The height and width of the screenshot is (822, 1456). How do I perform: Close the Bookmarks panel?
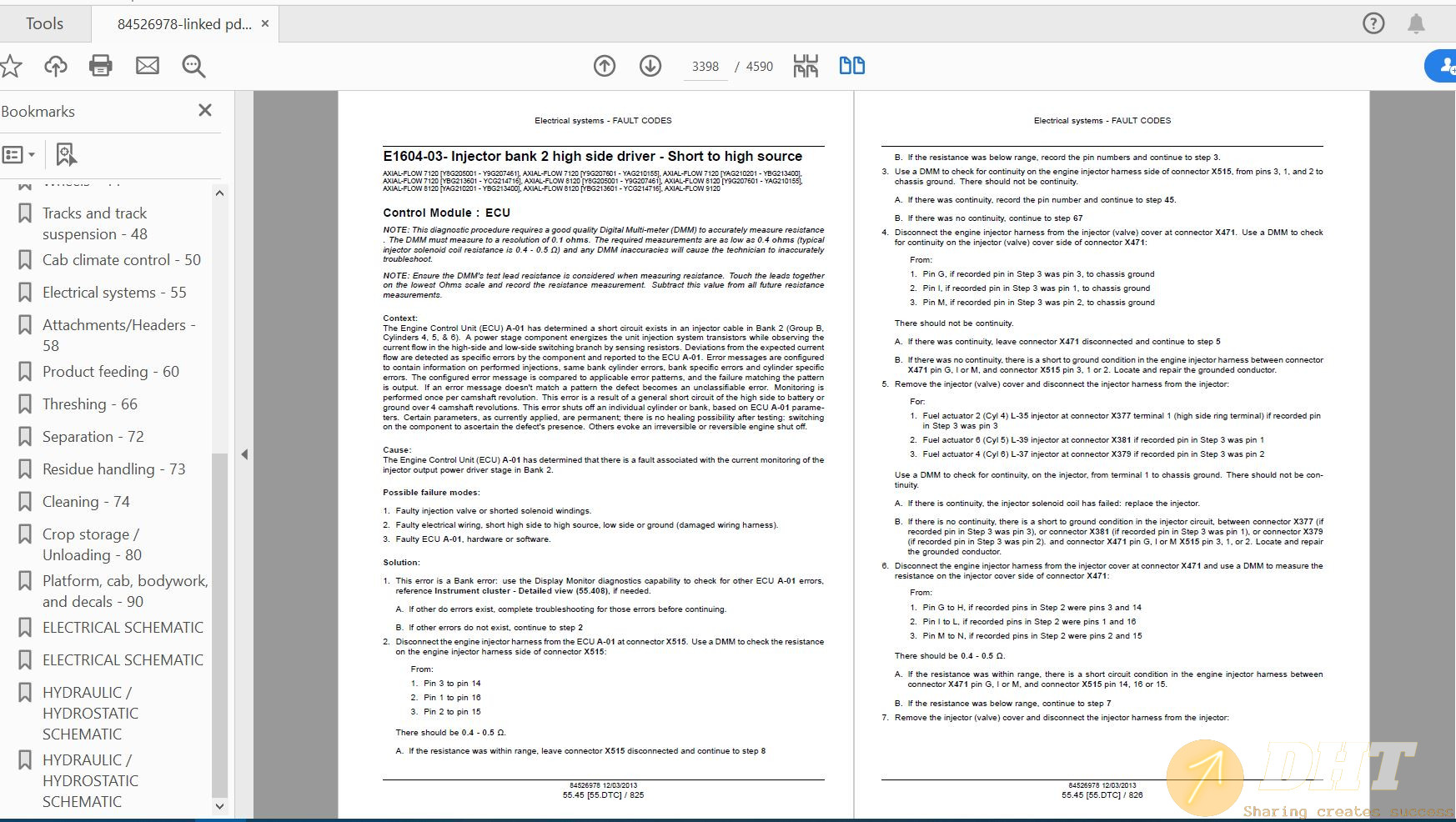point(205,110)
